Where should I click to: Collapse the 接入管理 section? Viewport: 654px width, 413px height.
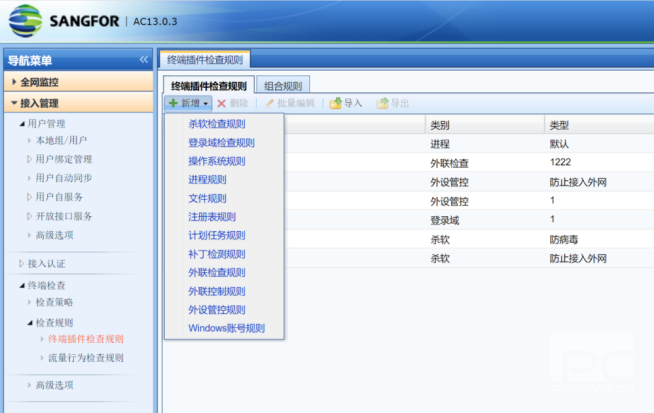pyautogui.click(x=78, y=103)
